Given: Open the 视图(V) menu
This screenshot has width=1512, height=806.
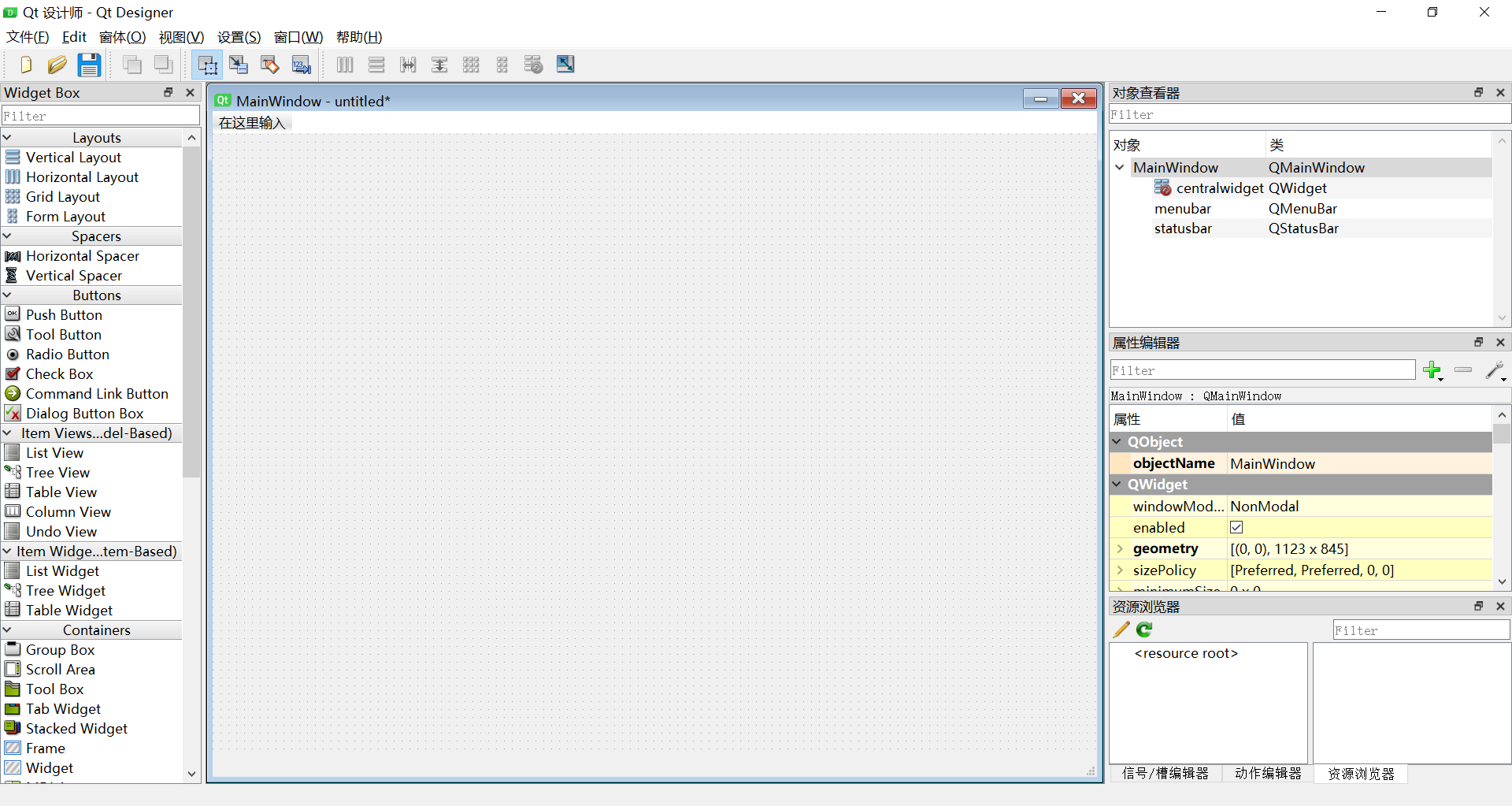Looking at the screenshot, I should 181,37.
